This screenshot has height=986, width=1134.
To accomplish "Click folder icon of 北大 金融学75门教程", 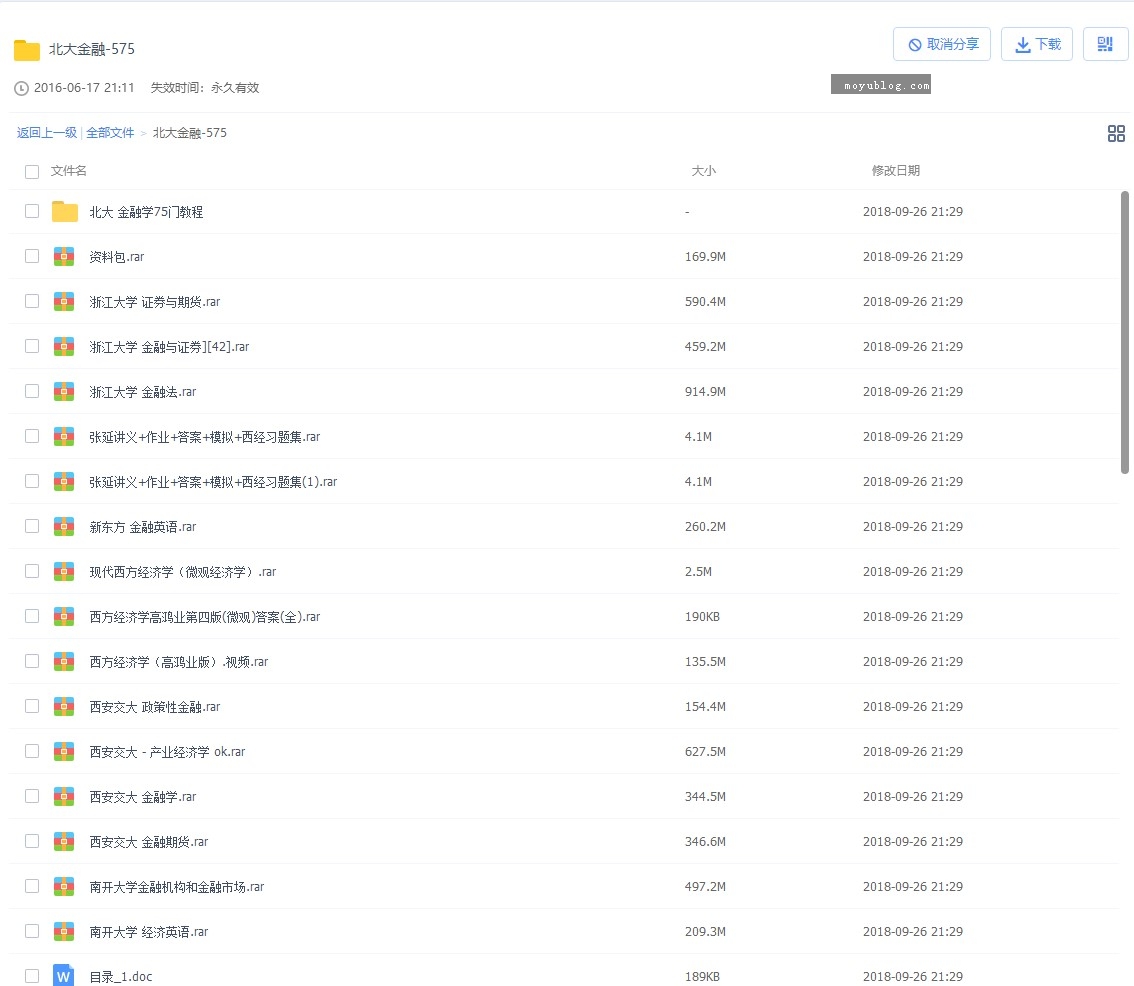I will click(64, 211).
